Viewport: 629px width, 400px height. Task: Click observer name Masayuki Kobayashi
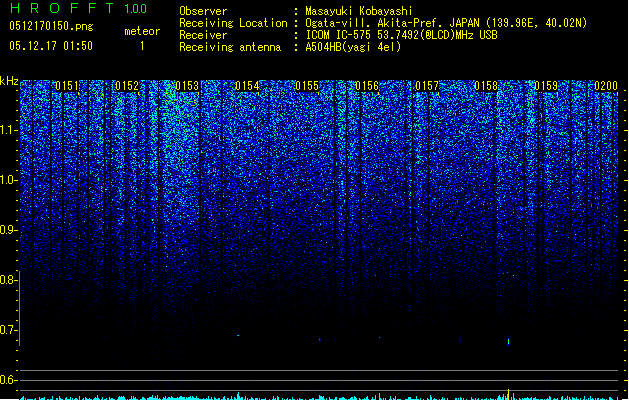tap(359, 11)
